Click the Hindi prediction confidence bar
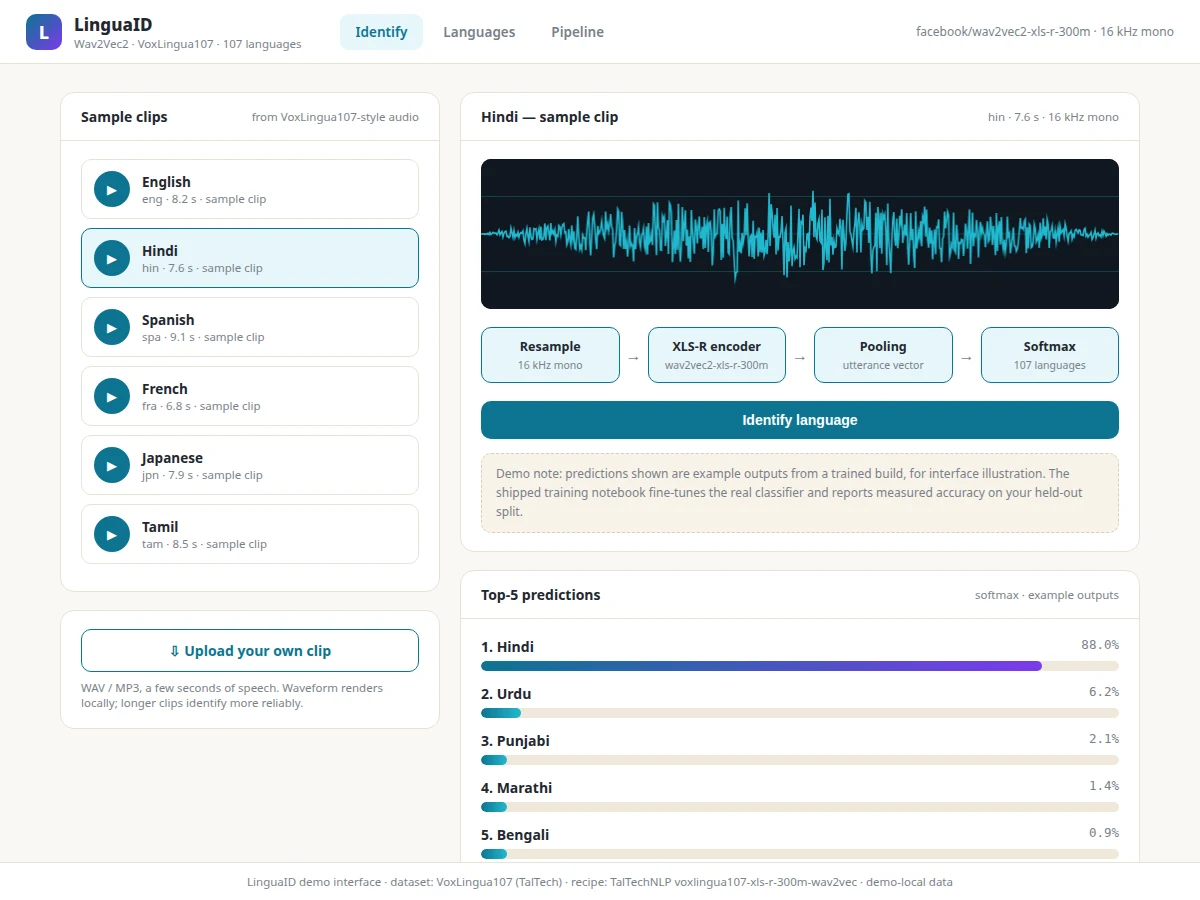This screenshot has width=1200, height=900. [800, 666]
